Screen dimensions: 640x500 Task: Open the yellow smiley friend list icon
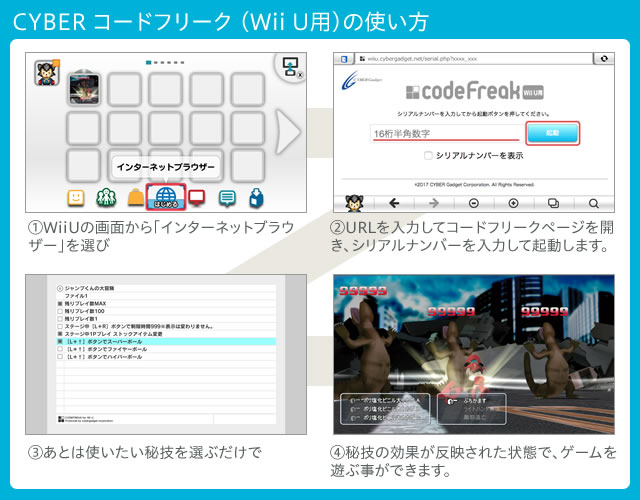coord(76,198)
